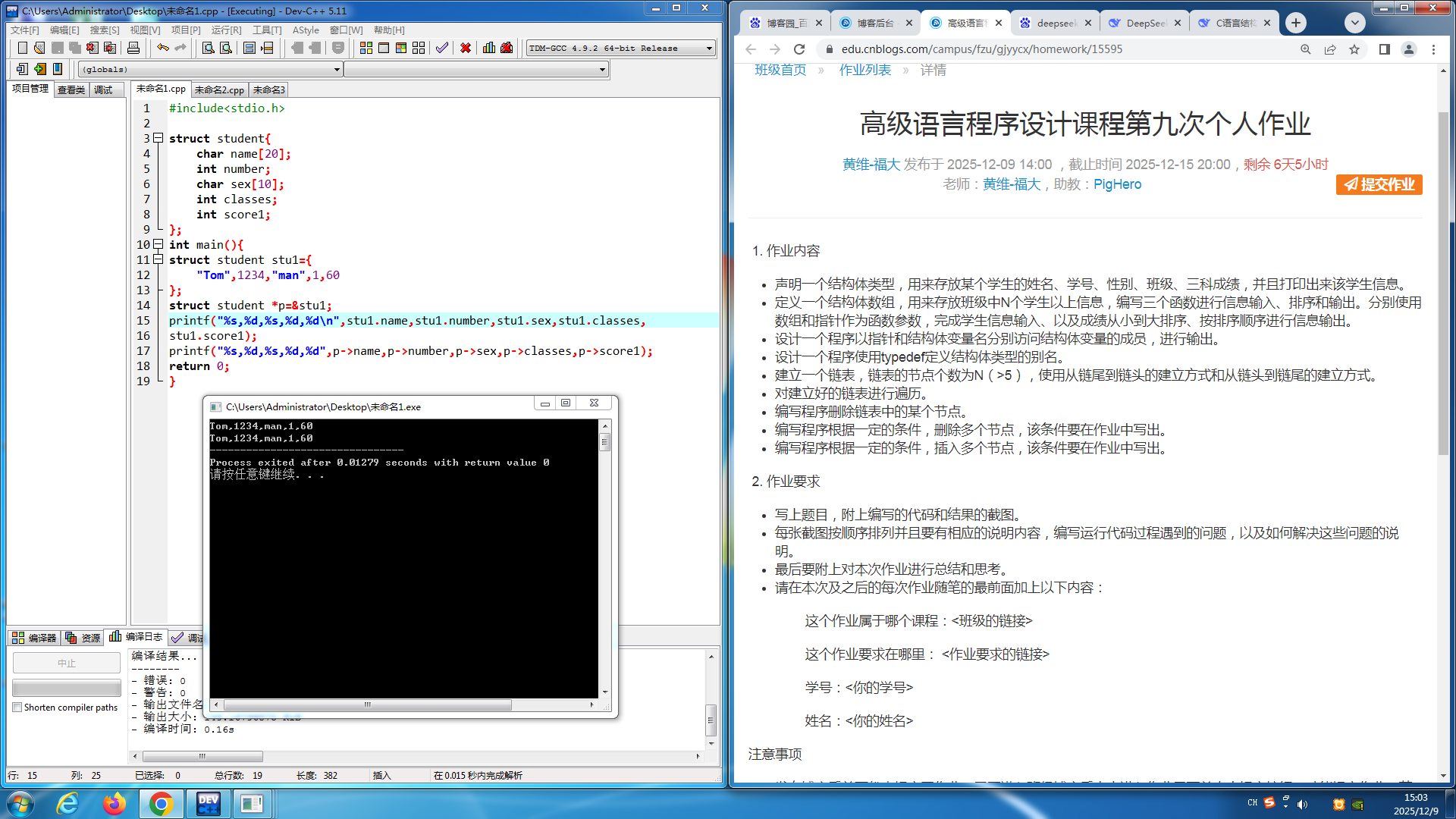Click the Compile toolbar icon (colored squares)
The image size is (1456, 819).
(x=366, y=48)
